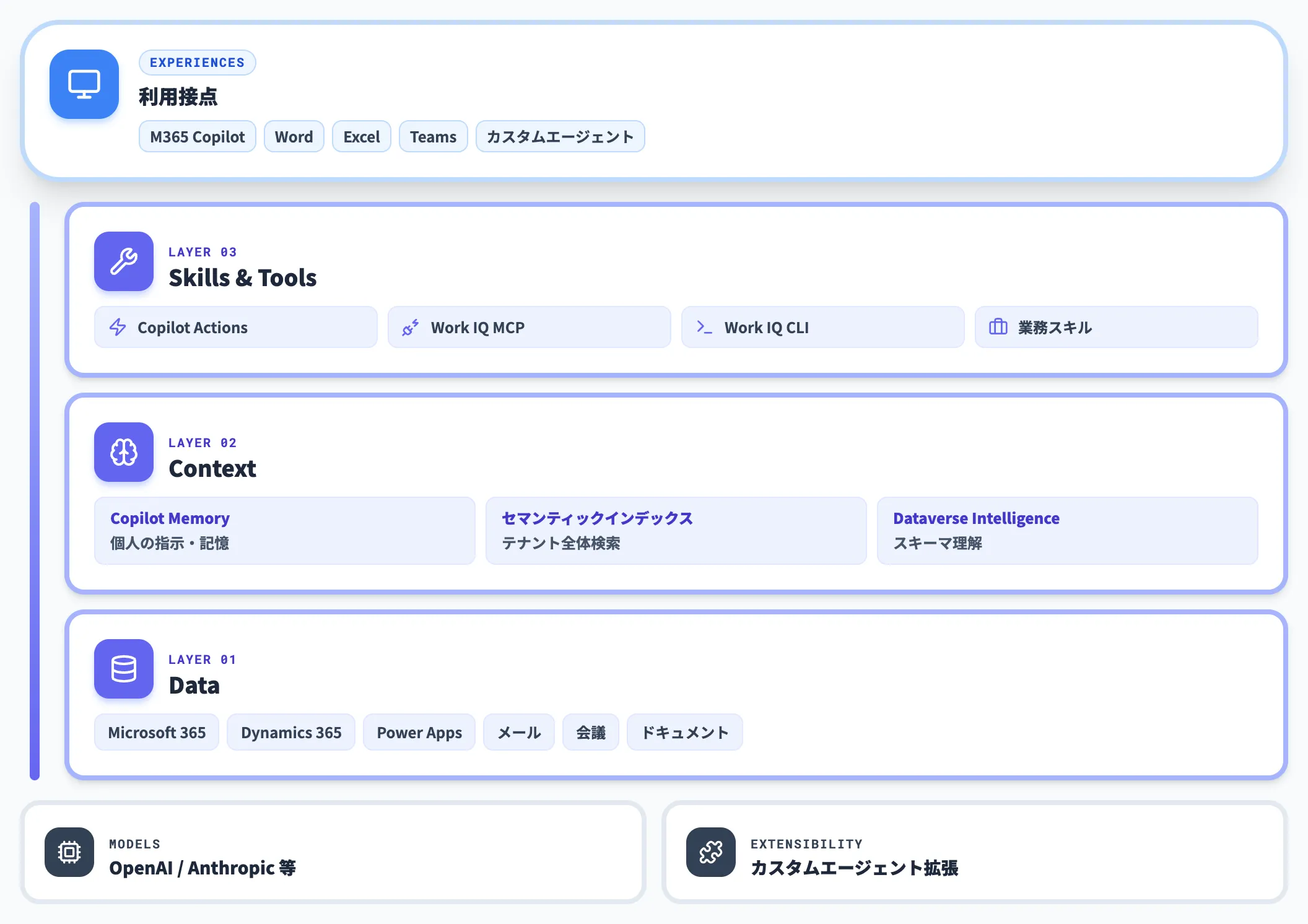Click the テナント全体検索 subtitle
Image resolution: width=1308 pixels, height=924 pixels.
pos(561,543)
